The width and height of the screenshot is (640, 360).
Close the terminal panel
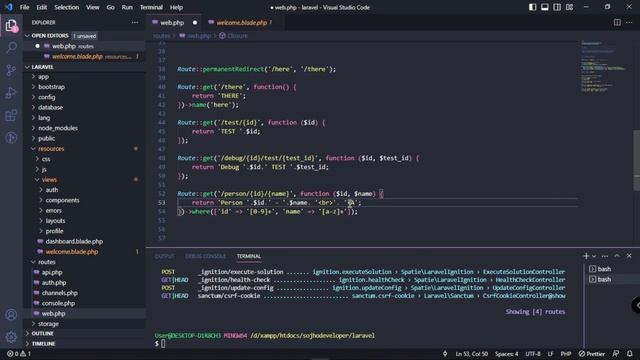(629, 256)
